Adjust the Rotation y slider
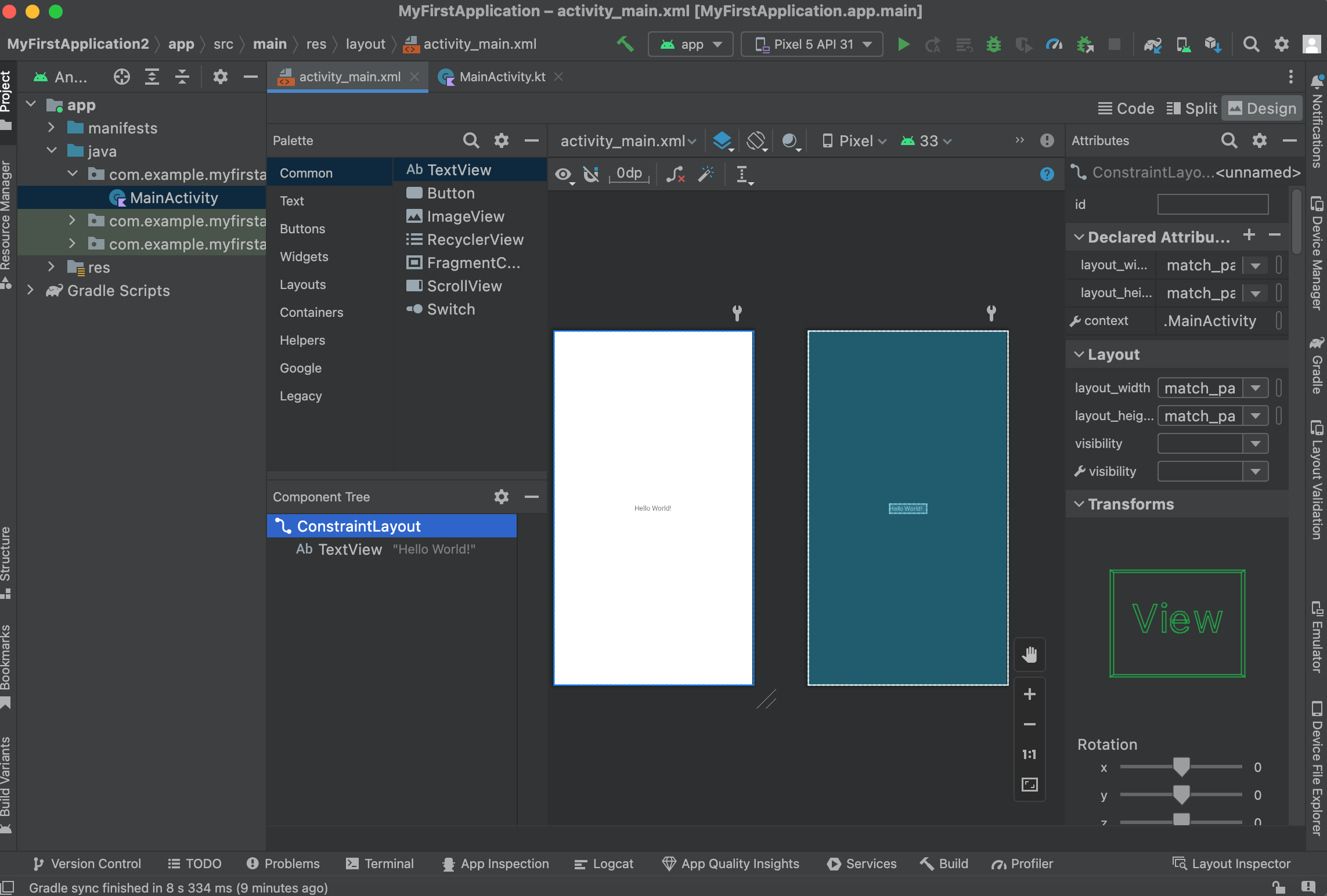The height and width of the screenshot is (896, 1327). tap(1181, 794)
